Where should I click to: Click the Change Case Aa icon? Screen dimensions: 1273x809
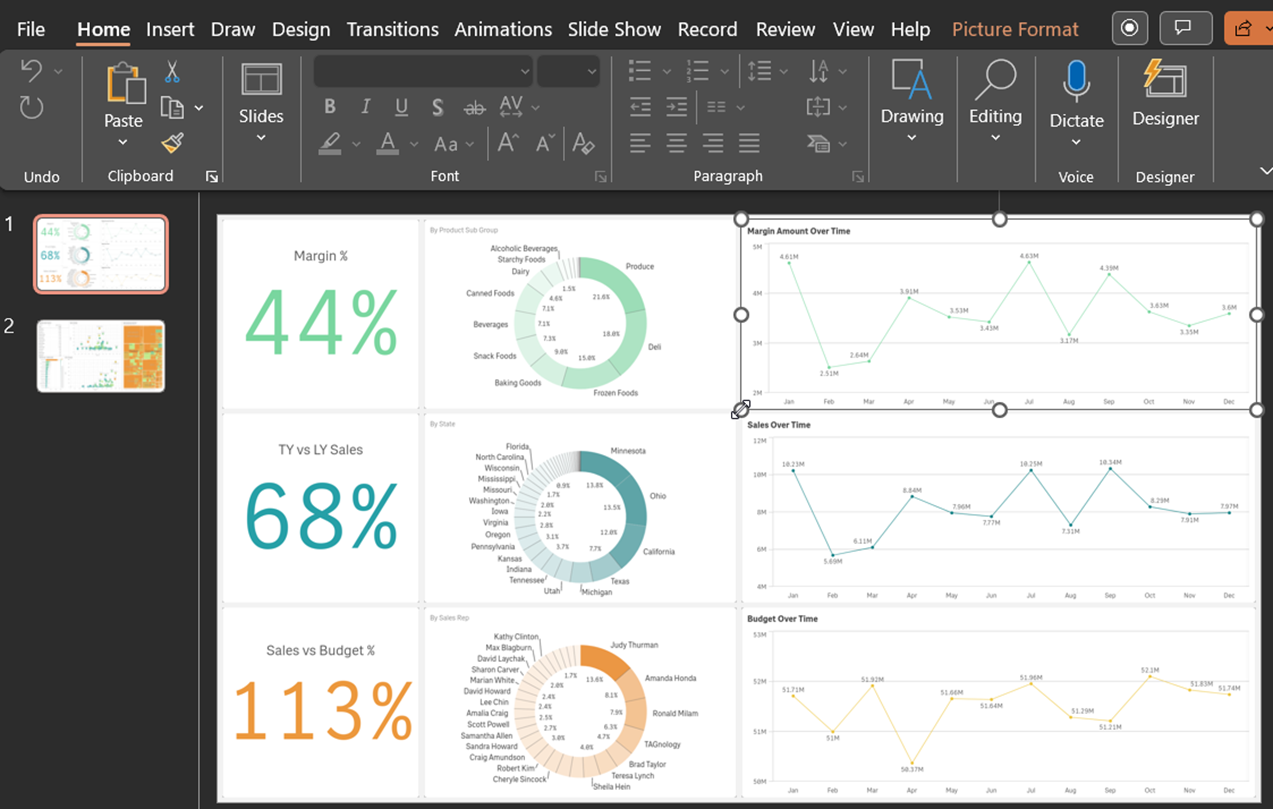point(446,144)
